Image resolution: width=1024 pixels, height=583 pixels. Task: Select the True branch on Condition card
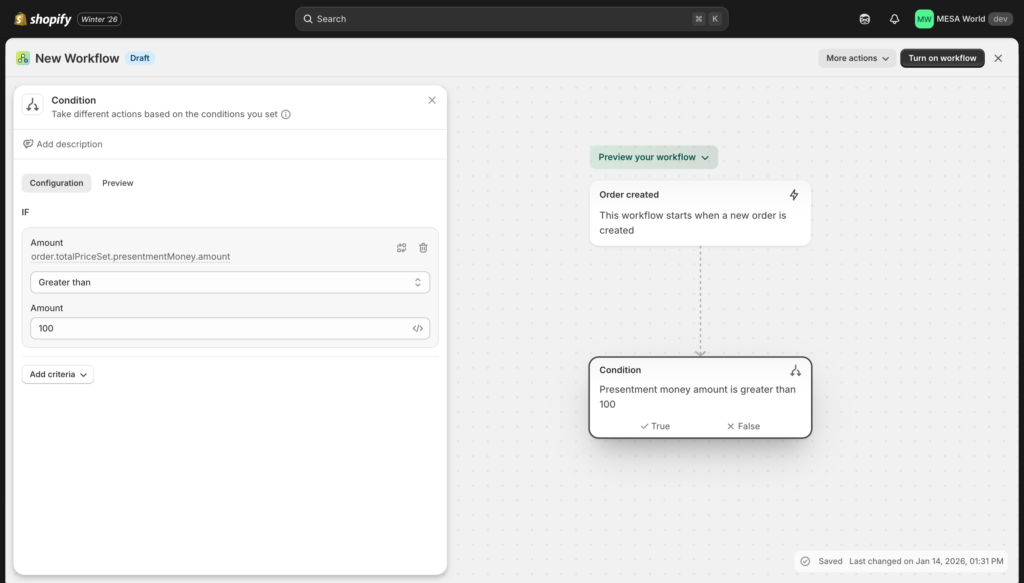(x=655, y=426)
